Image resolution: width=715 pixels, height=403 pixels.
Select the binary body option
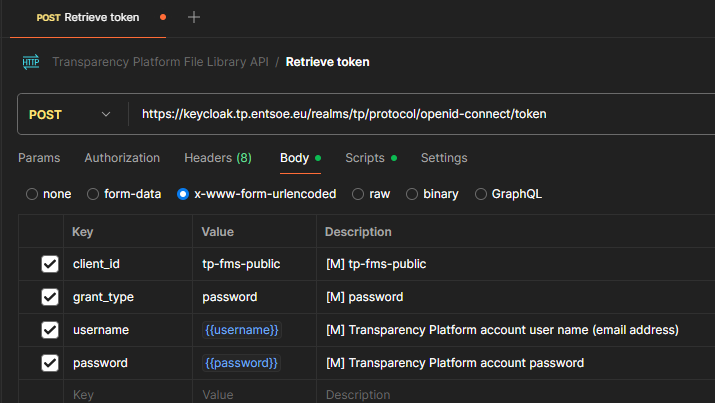tap(412, 194)
